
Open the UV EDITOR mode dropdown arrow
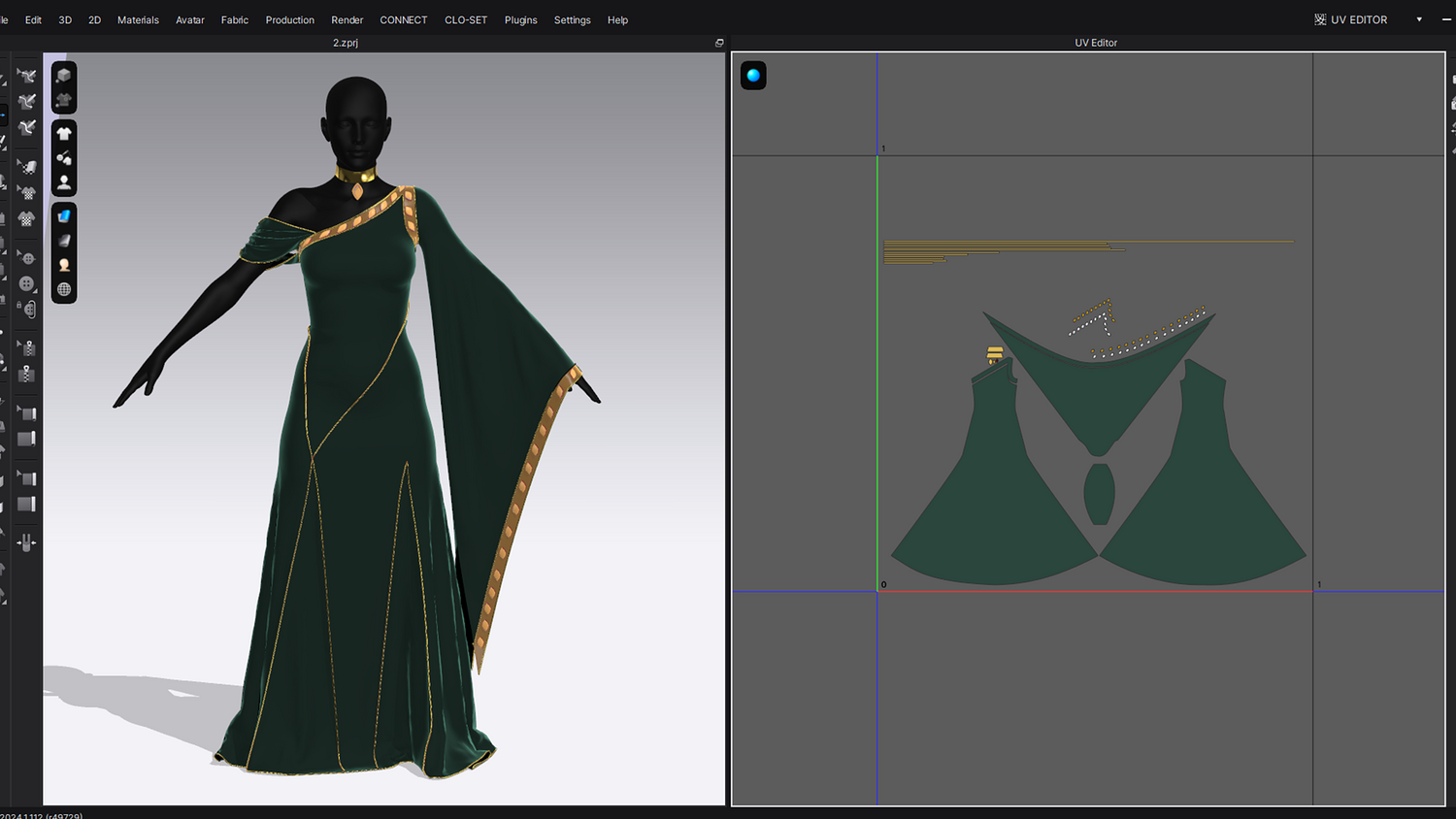click(1419, 19)
